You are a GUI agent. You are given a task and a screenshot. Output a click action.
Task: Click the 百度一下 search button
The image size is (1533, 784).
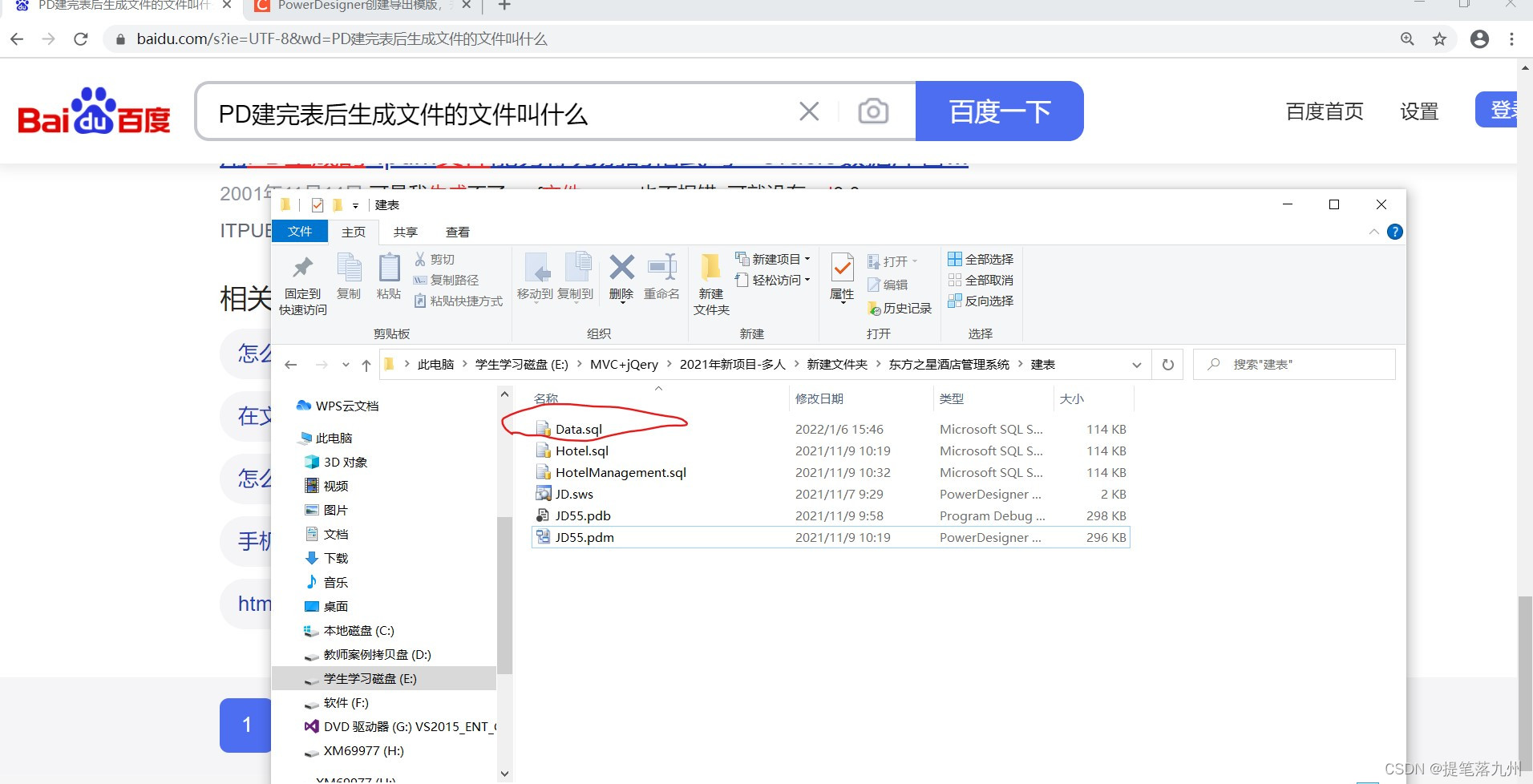[x=999, y=111]
